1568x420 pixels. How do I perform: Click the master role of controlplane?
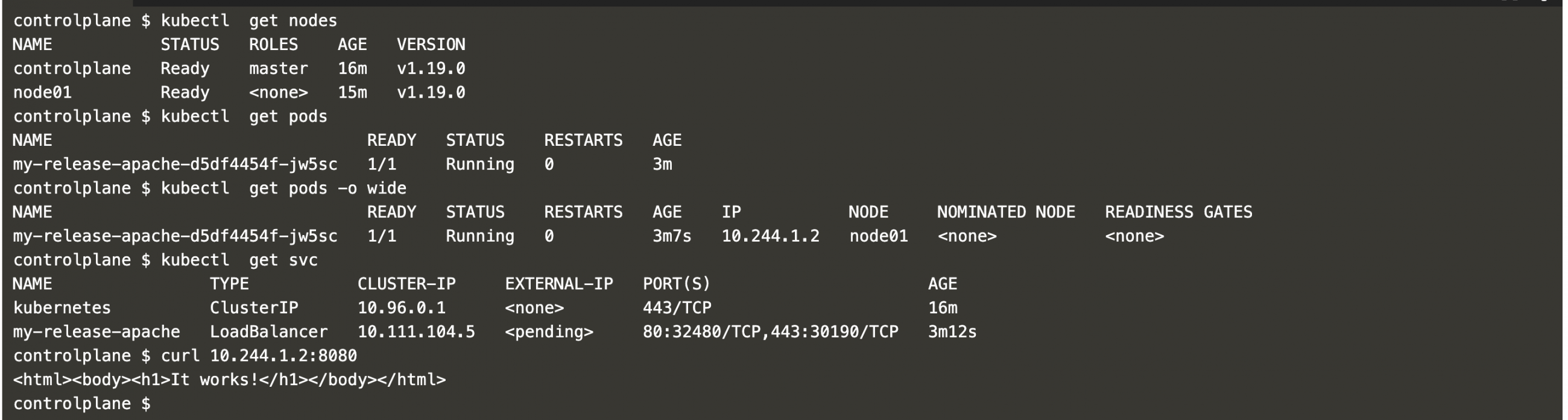278,69
